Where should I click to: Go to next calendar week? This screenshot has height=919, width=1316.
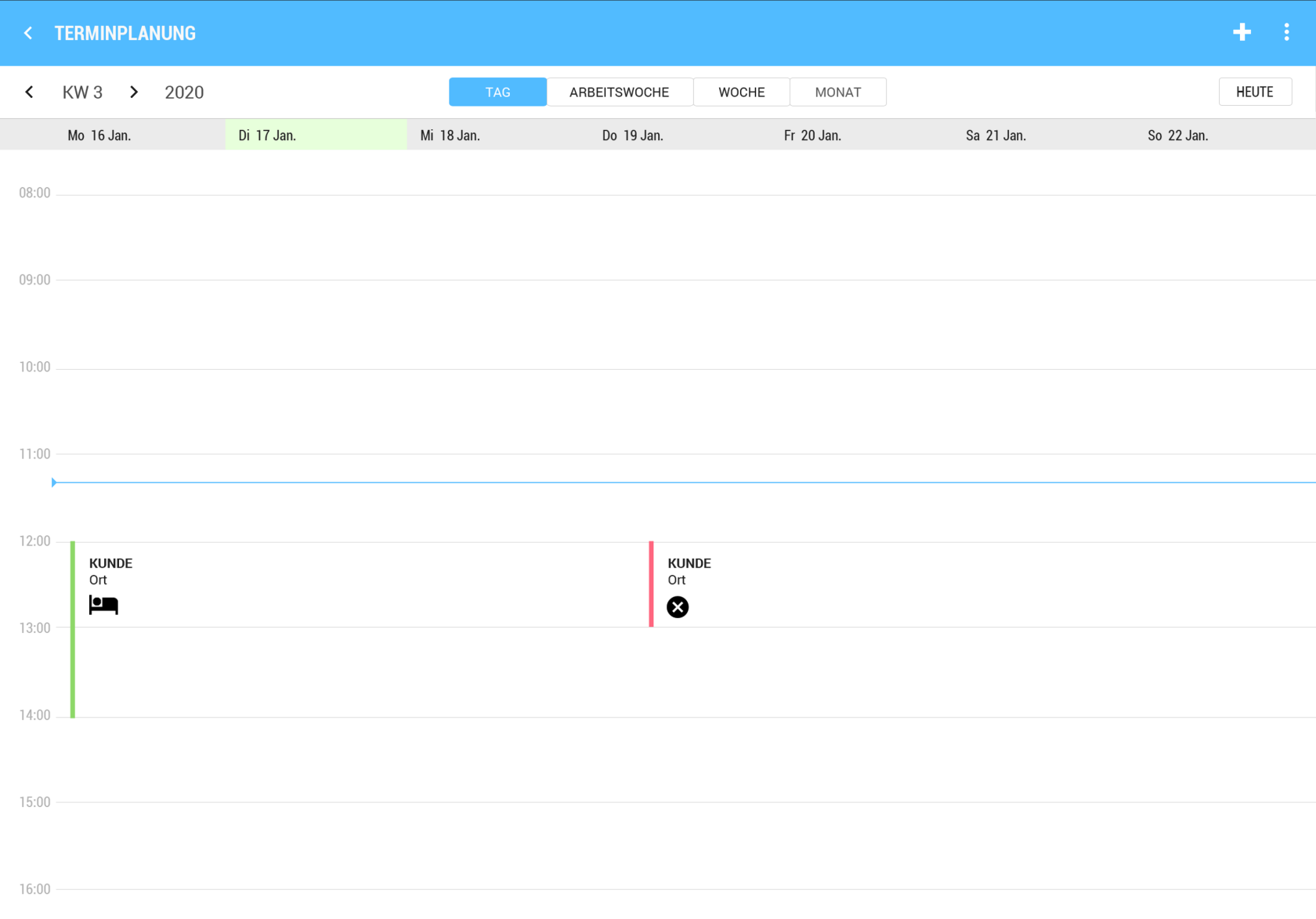pos(134,92)
